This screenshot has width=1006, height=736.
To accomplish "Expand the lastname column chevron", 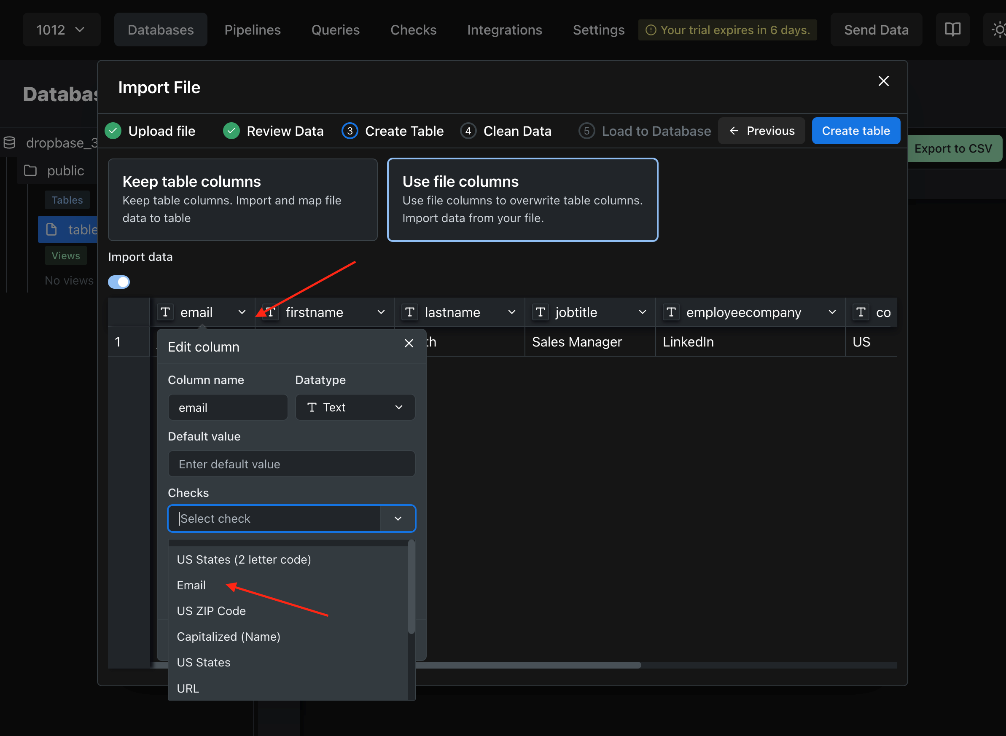I will point(511,313).
